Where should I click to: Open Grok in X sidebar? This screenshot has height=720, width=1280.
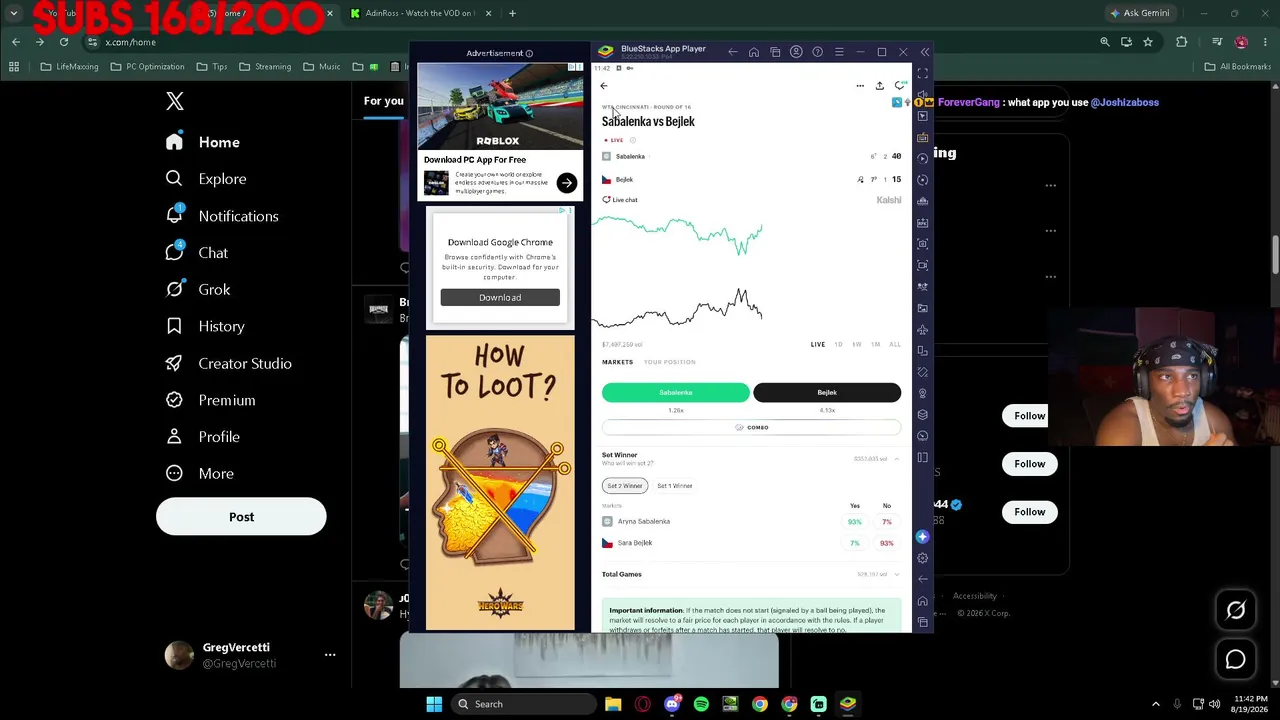point(197,290)
